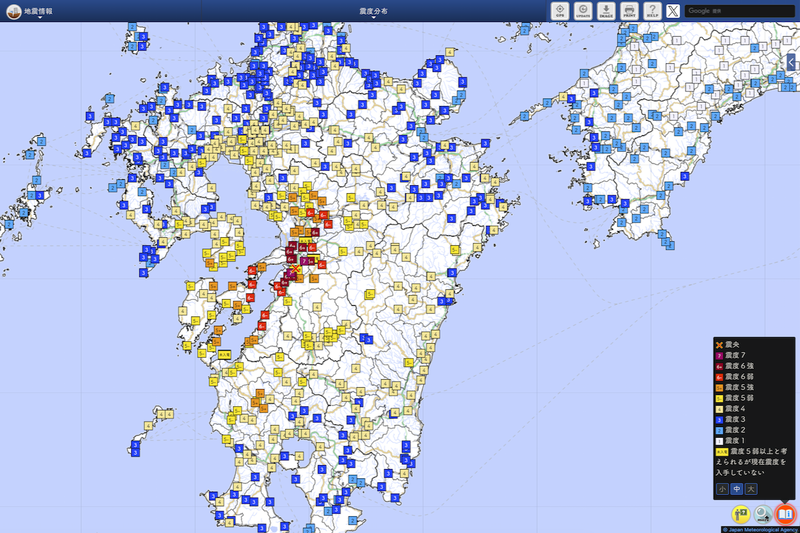Expand the right side panel arrow
The image size is (800, 533).
[792, 62]
